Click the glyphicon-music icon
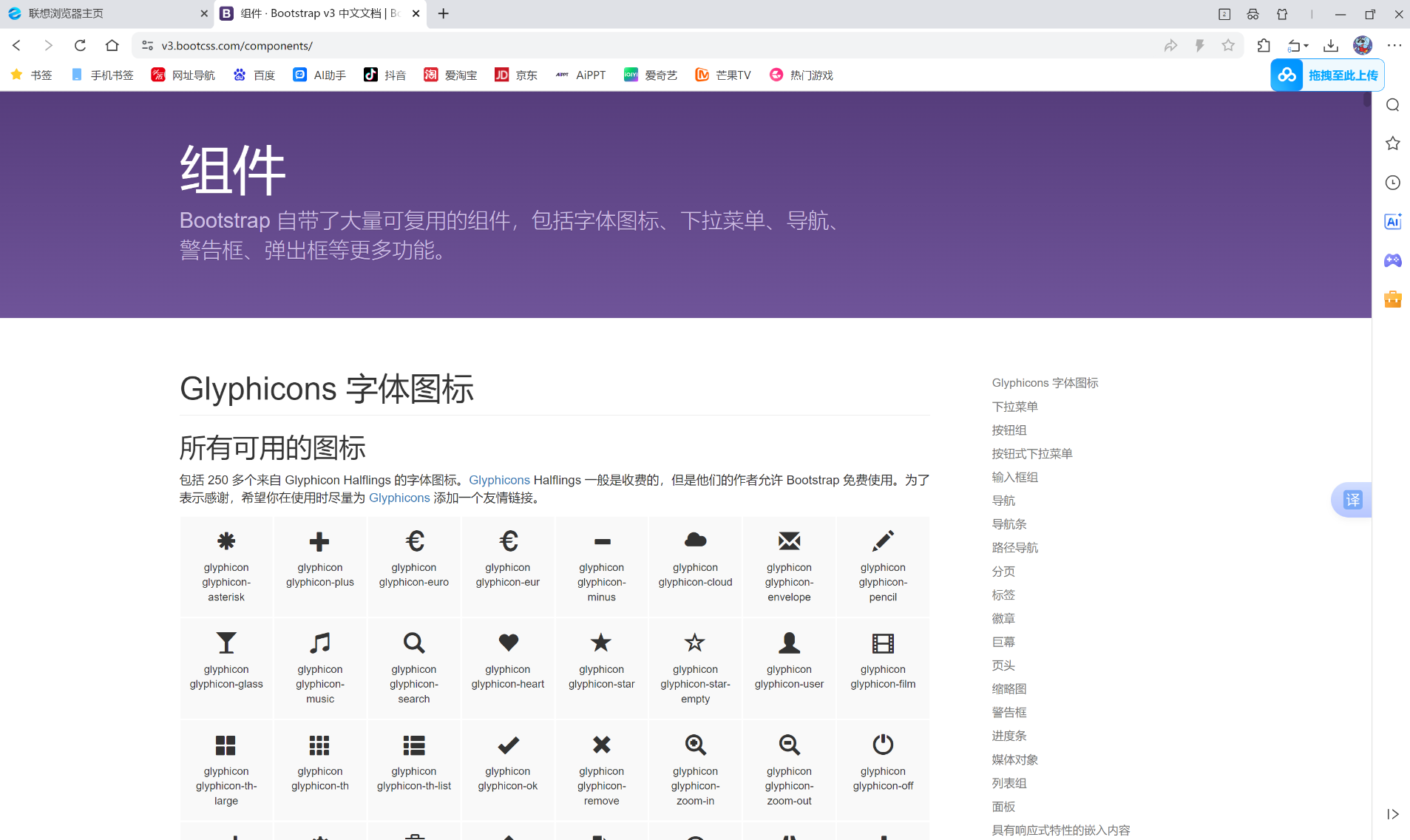Image resolution: width=1410 pixels, height=840 pixels. (319, 643)
